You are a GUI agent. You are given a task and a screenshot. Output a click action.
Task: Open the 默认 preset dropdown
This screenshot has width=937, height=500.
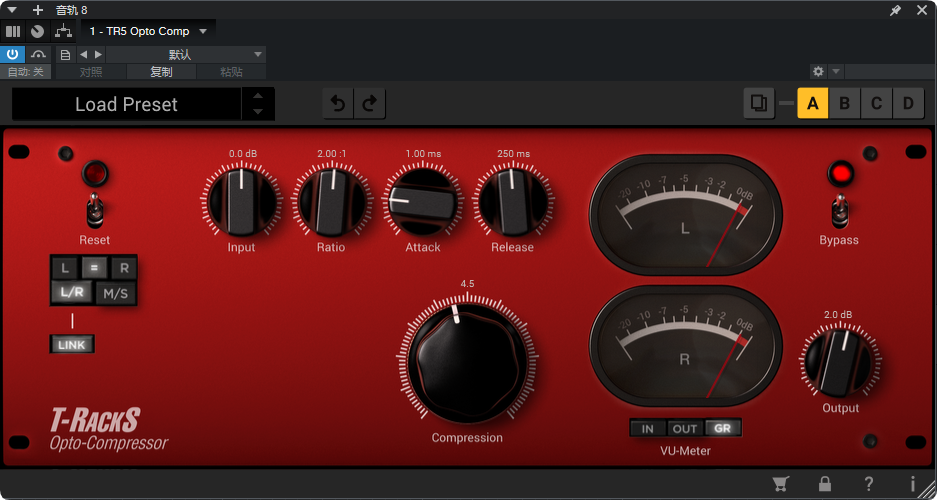tap(186, 55)
